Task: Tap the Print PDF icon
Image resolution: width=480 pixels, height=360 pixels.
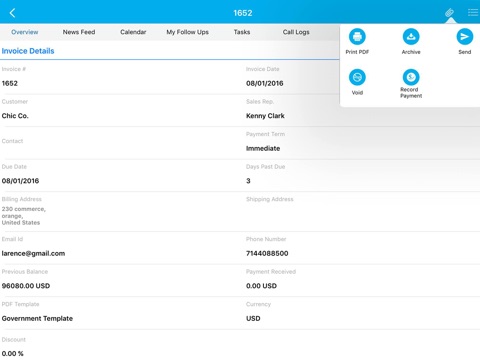Action: (x=357, y=37)
